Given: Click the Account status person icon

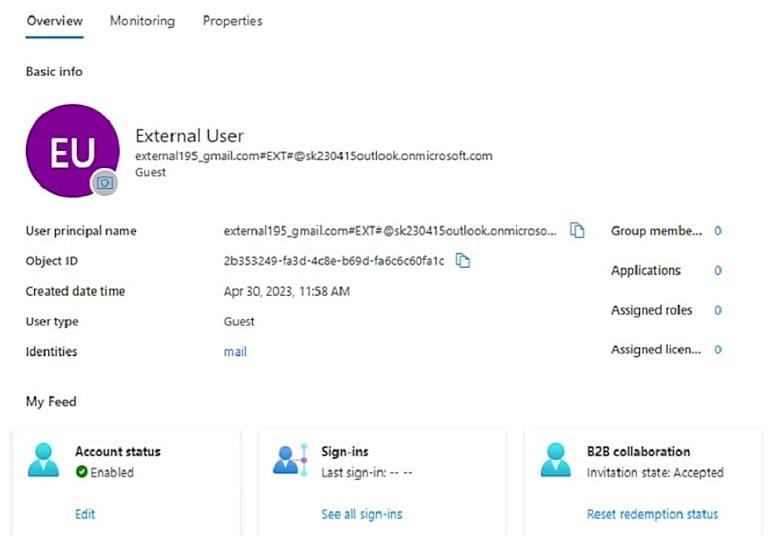Looking at the screenshot, I should [x=45, y=461].
